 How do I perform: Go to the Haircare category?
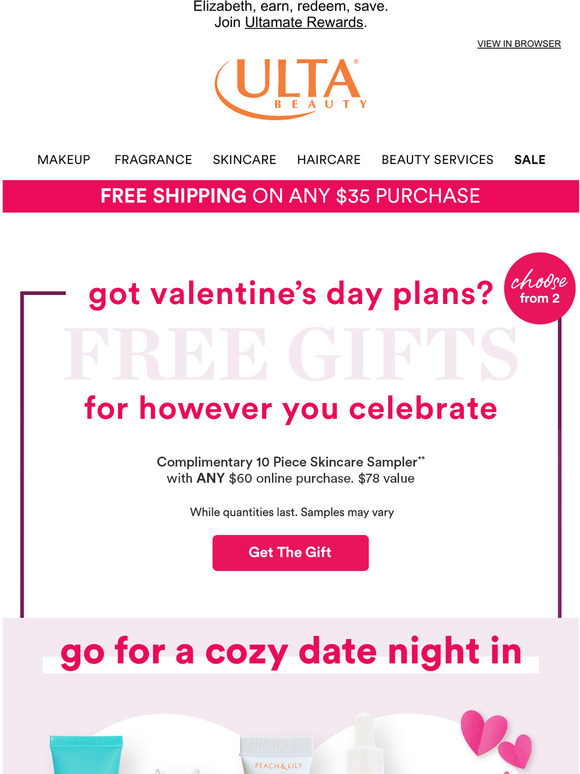pyautogui.click(x=329, y=159)
